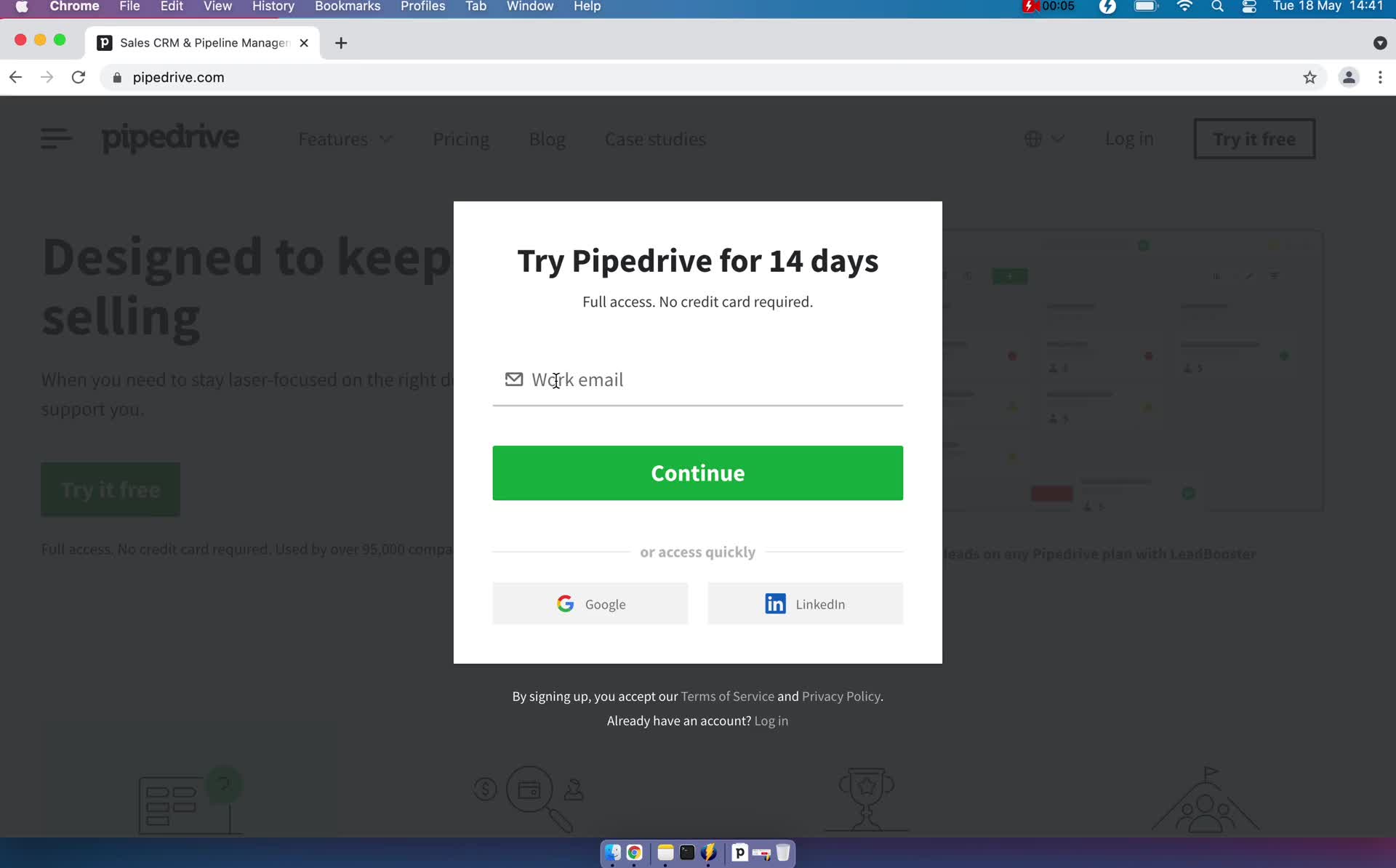Open the Pipedrive item in dock
The width and height of the screenshot is (1396, 868).
pyautogui.click(x=739, y=852)
